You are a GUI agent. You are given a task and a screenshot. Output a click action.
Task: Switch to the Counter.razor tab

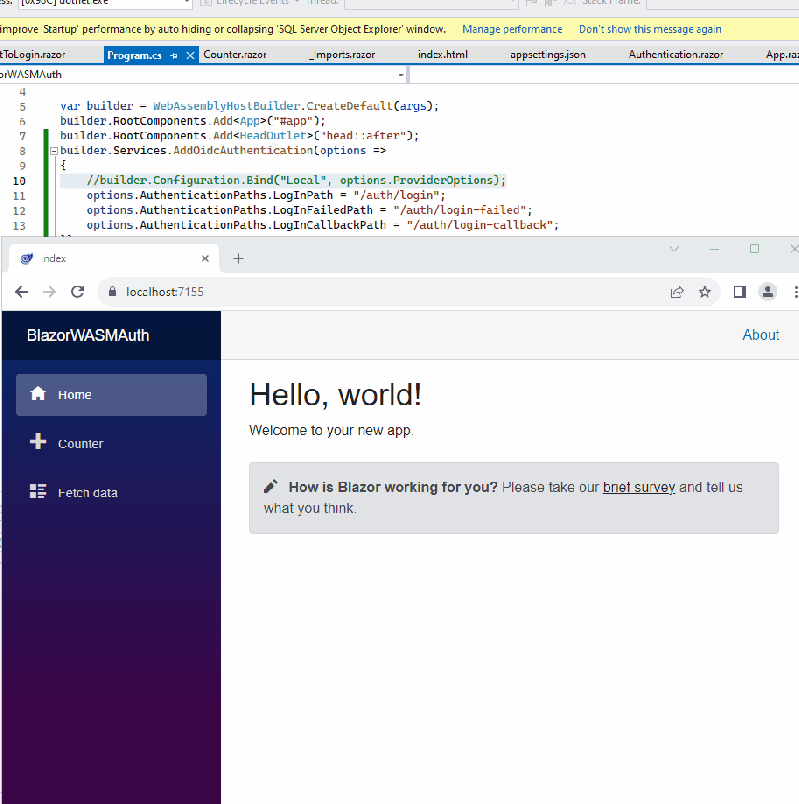click(235, 54)
